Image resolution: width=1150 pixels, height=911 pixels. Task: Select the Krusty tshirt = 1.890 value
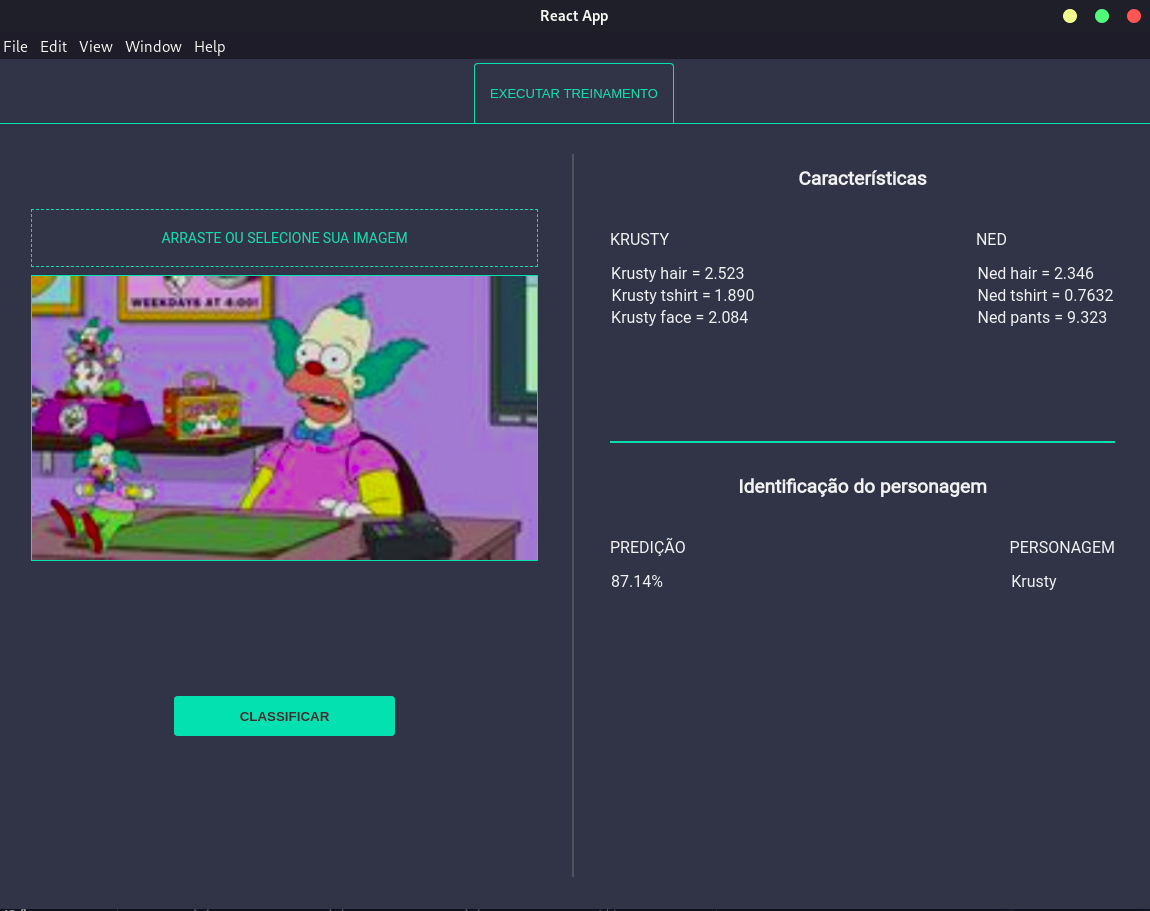point(683,296)
